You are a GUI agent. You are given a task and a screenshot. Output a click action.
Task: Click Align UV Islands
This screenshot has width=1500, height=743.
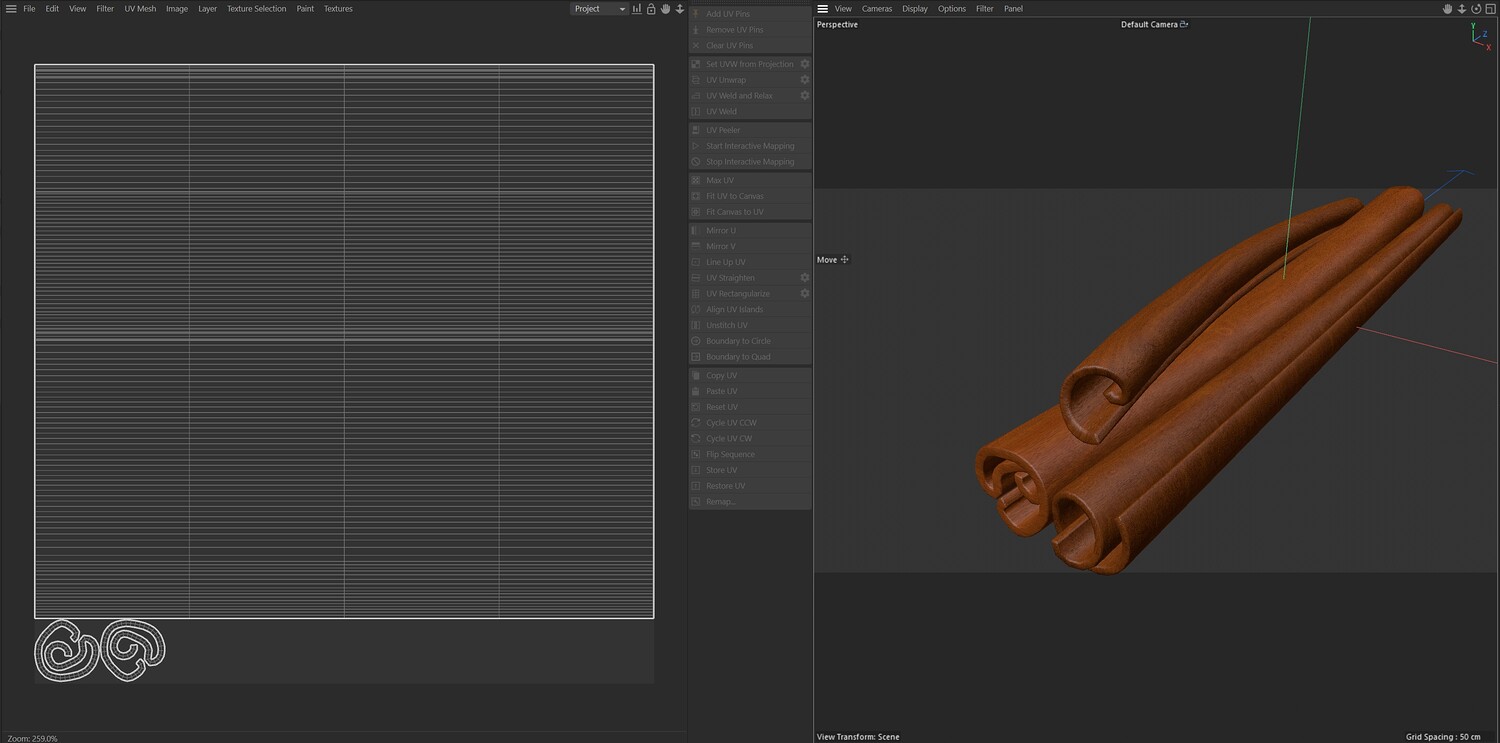click(x=750, y=310)
